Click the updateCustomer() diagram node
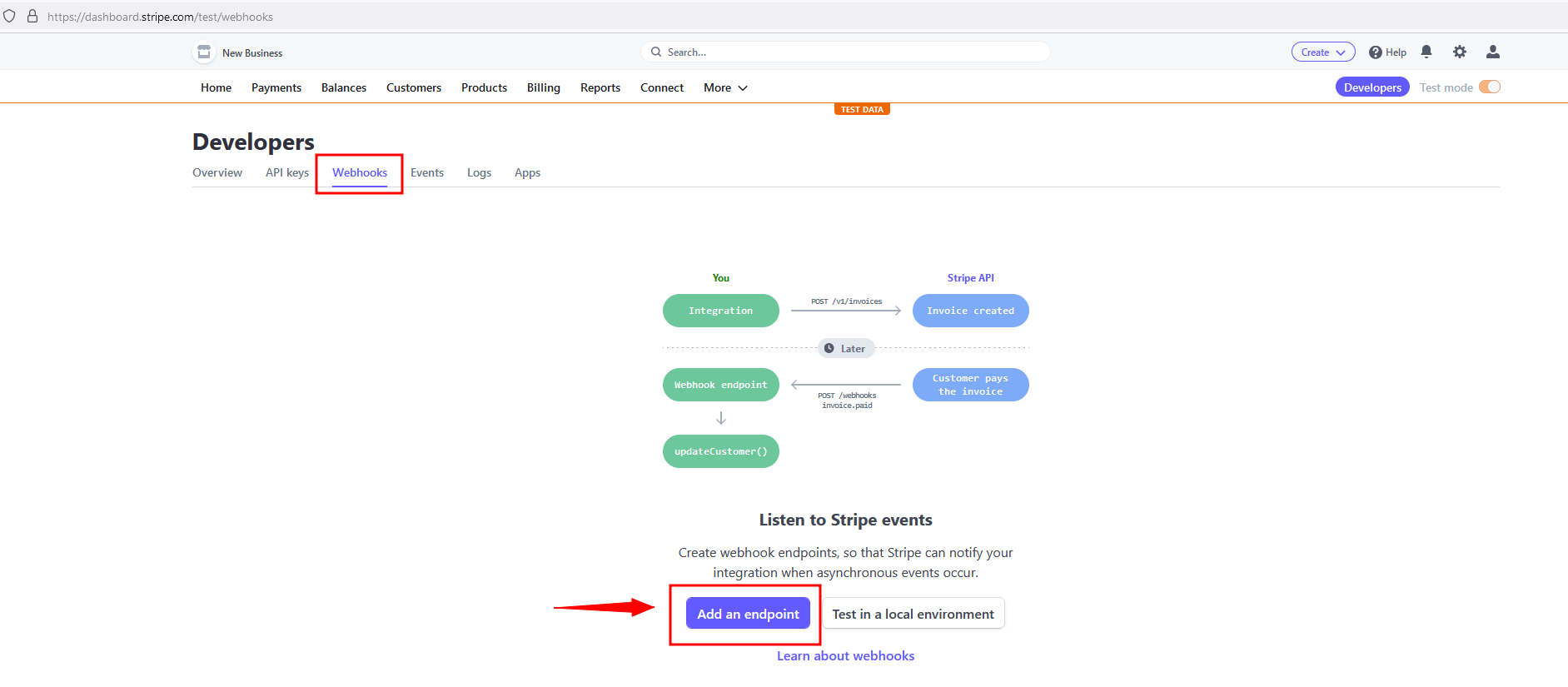The image size is (1568, 687). click(721, 451)
